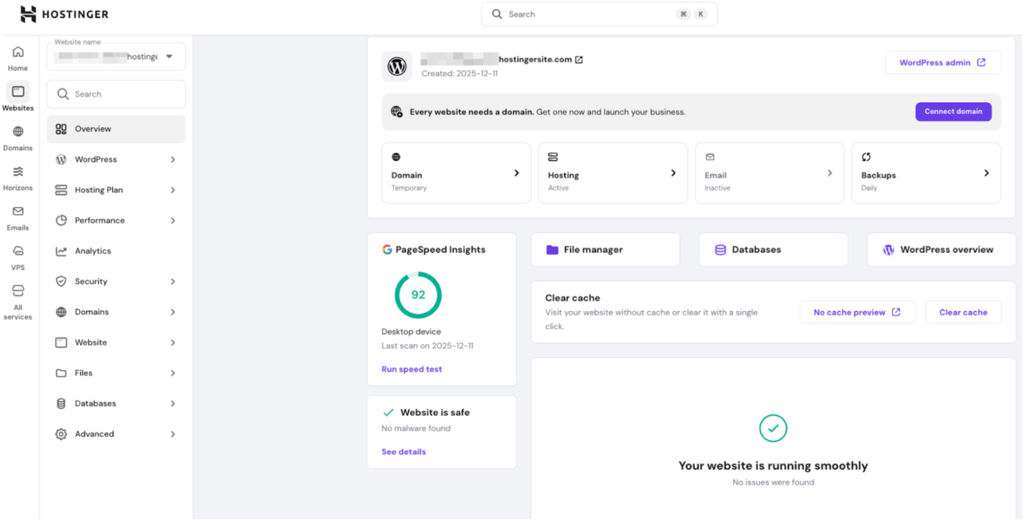
Task: Open VPS in left rail
Action: (x=18, y=257)
